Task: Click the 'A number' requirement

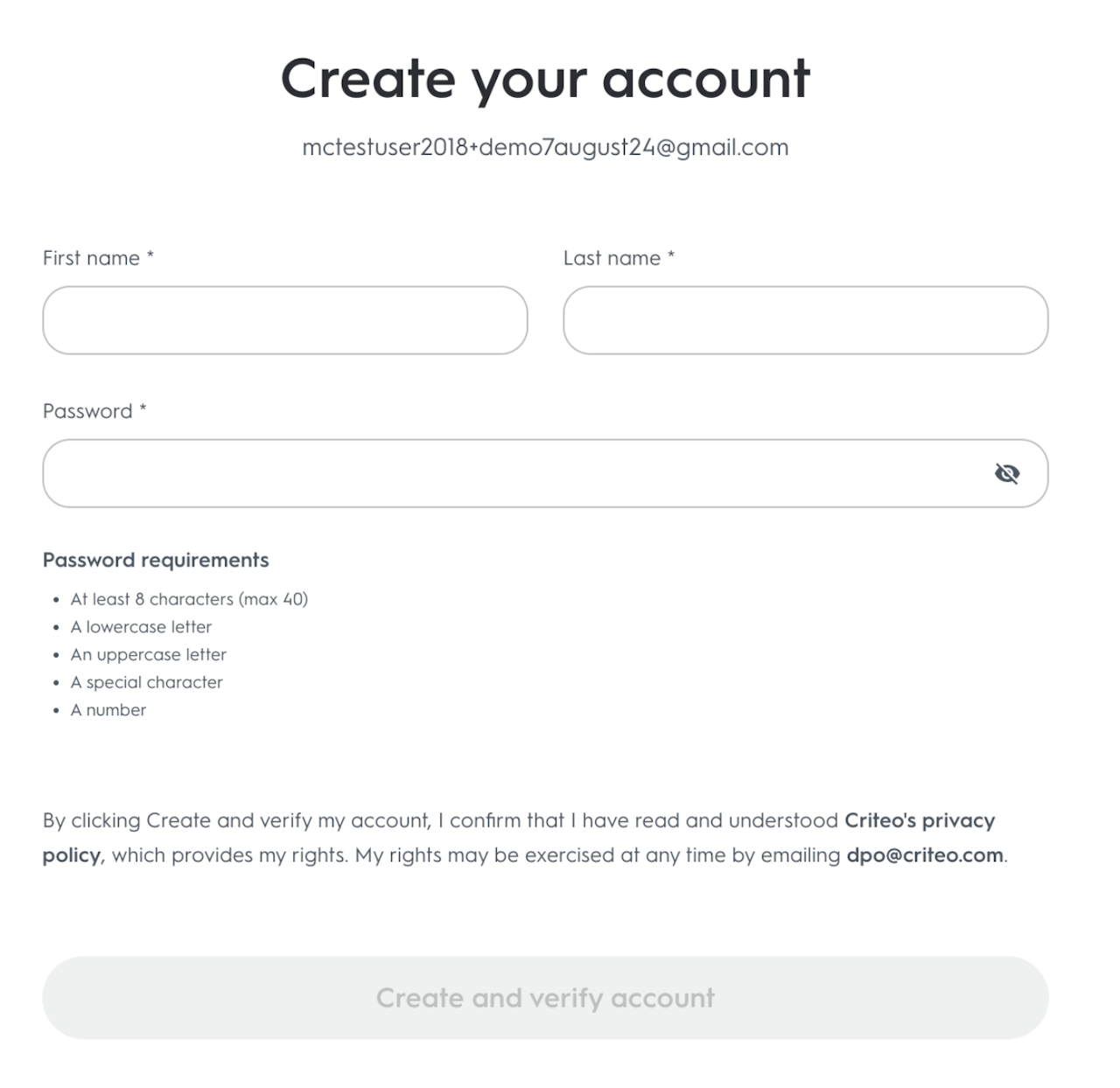Action: [108, 710]
